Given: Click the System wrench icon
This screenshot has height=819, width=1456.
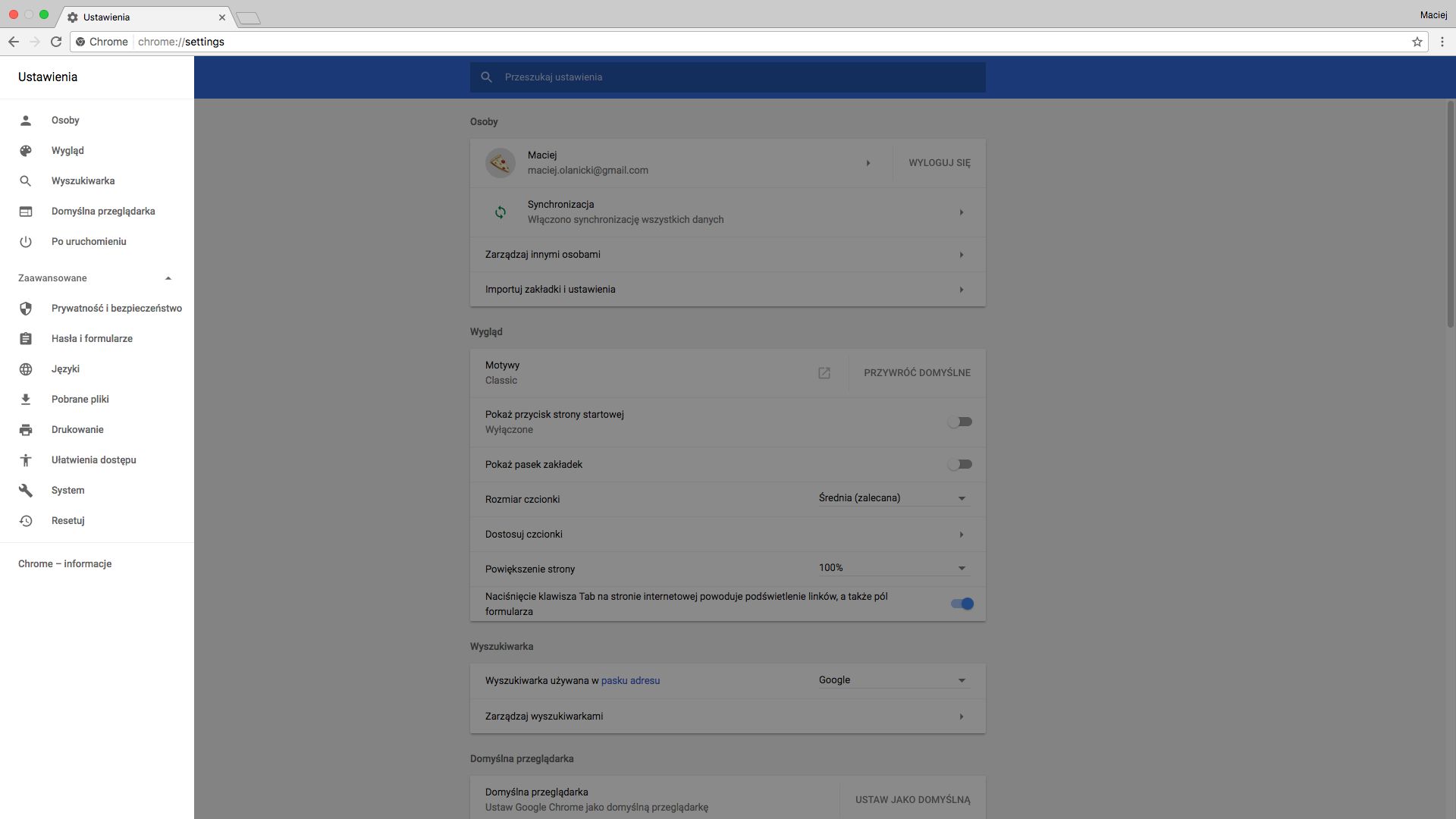Looking at the screenshot, I should 26,491.
